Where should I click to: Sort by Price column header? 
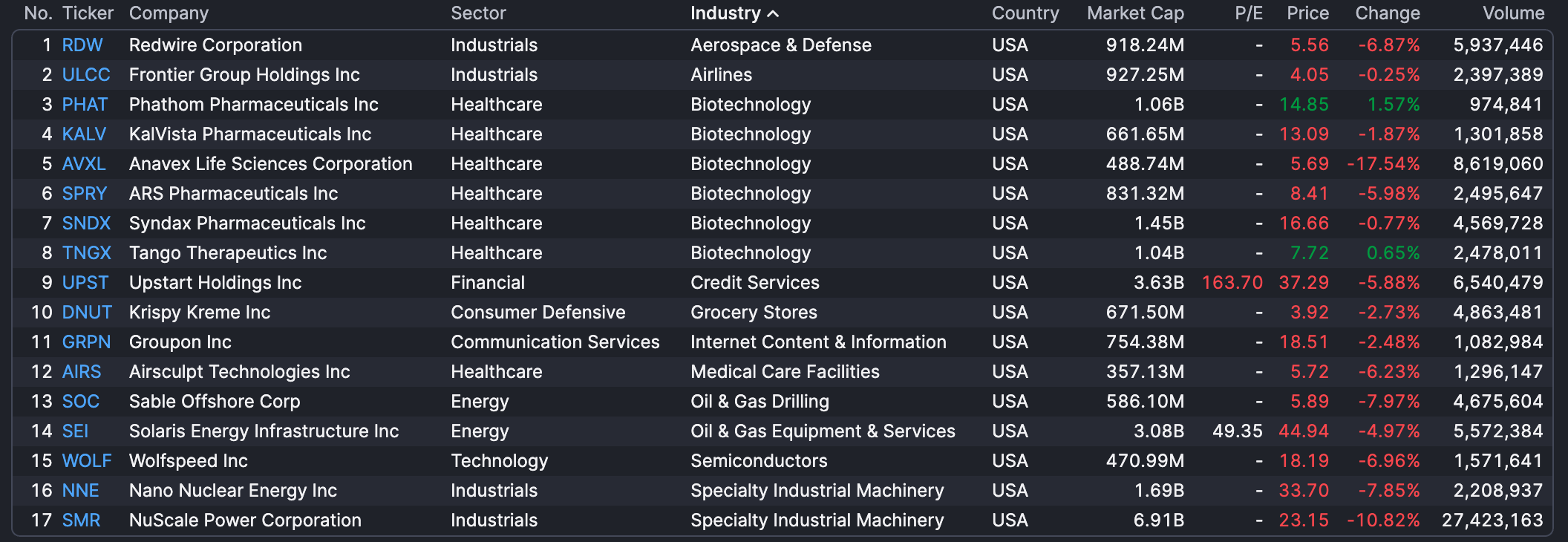(x=1307, y=13)
